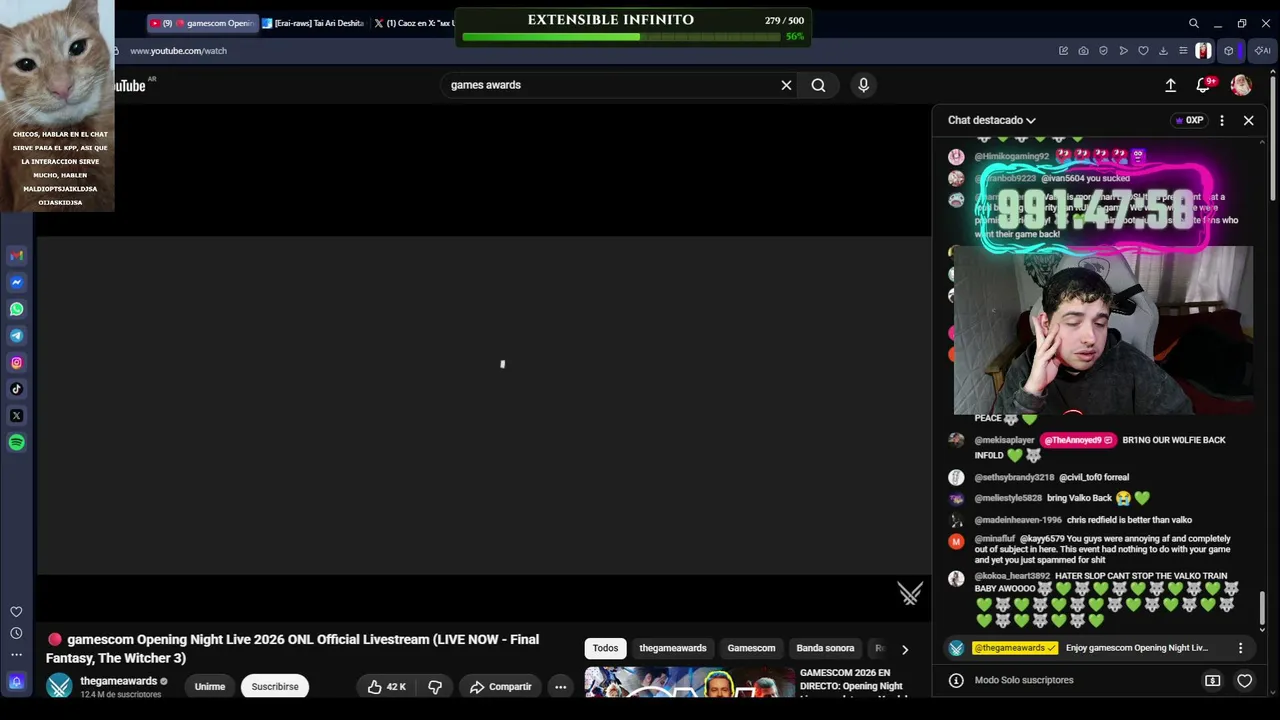Viewport: 1280px width, 720px height.
Task: Open Telegram in the browser sidebar
Action: pyautogui.click(x=16, y=336)
